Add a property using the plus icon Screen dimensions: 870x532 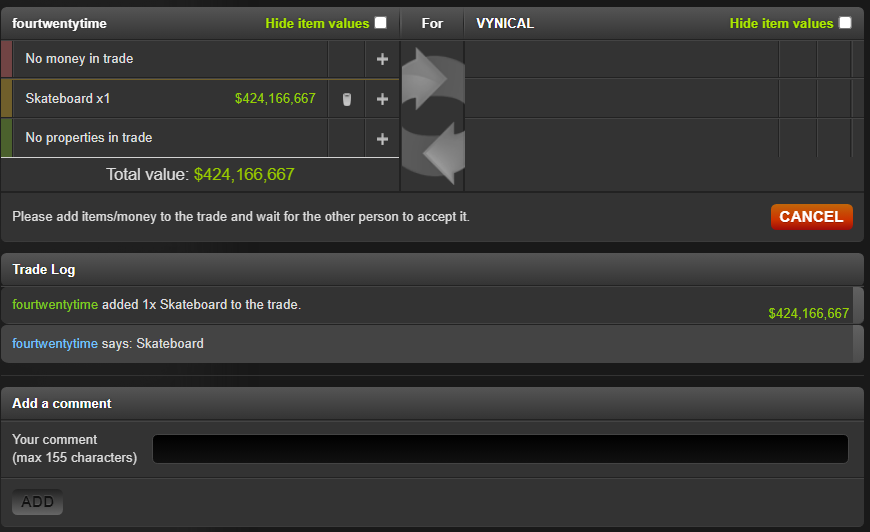click(382, 139)
